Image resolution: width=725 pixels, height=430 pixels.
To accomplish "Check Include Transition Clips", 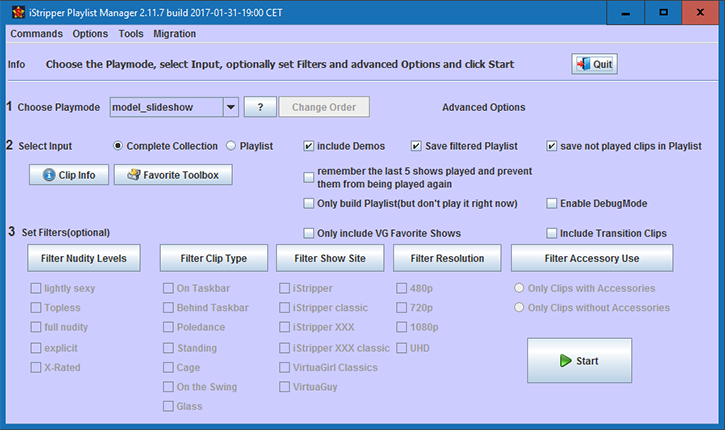I will (552, 233).
